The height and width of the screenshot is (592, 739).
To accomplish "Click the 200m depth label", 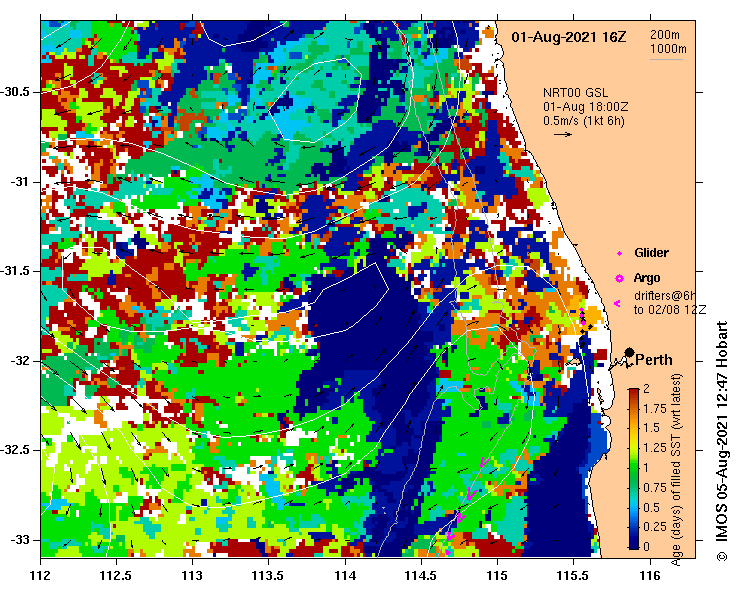I will 665,34.
